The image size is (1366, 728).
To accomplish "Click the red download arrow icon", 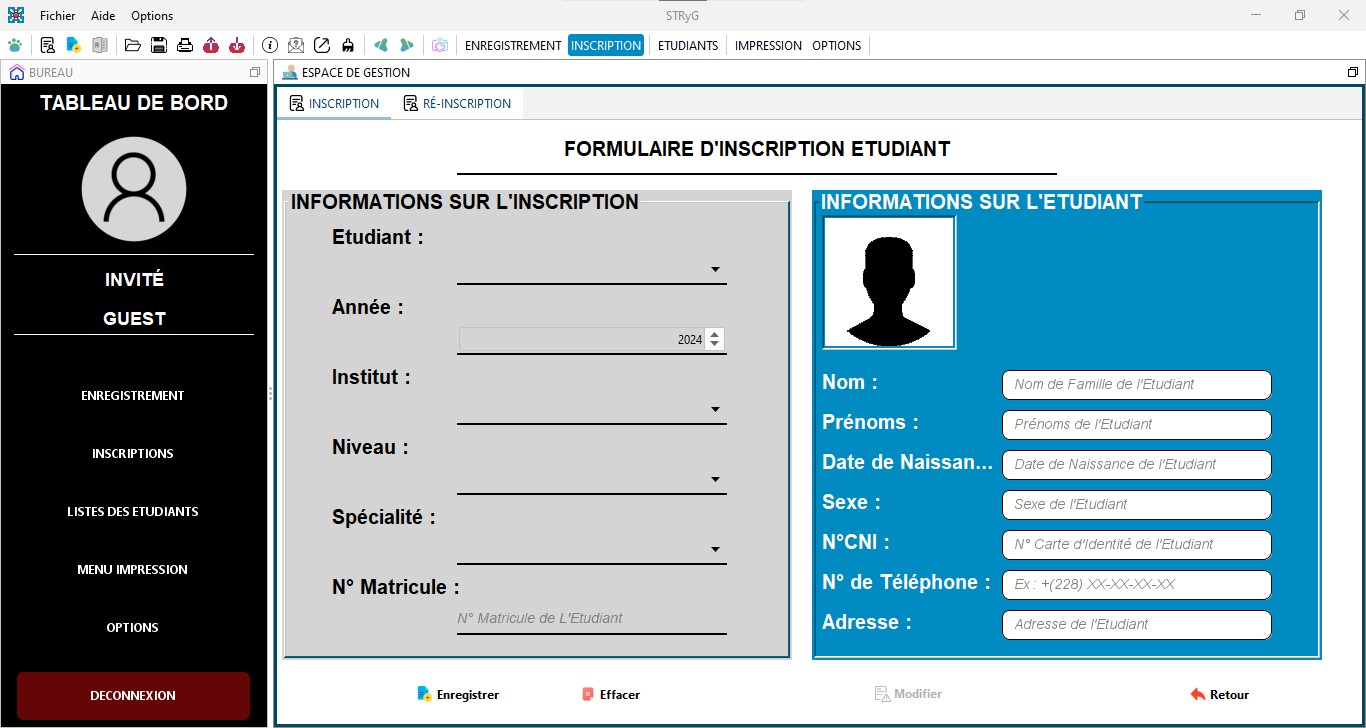I will tap(237, 45).
